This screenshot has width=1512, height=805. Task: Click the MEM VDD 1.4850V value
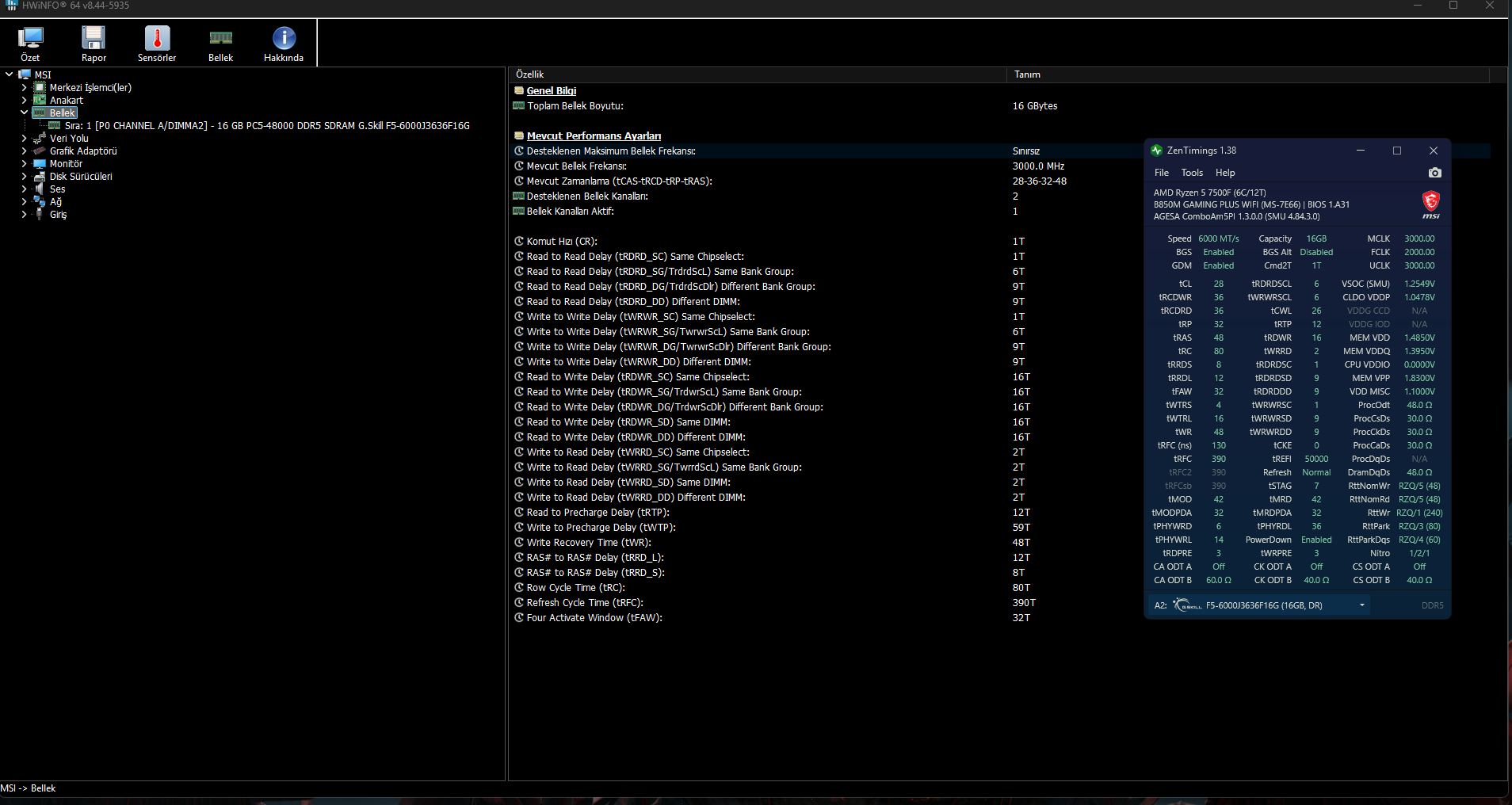1419,338
